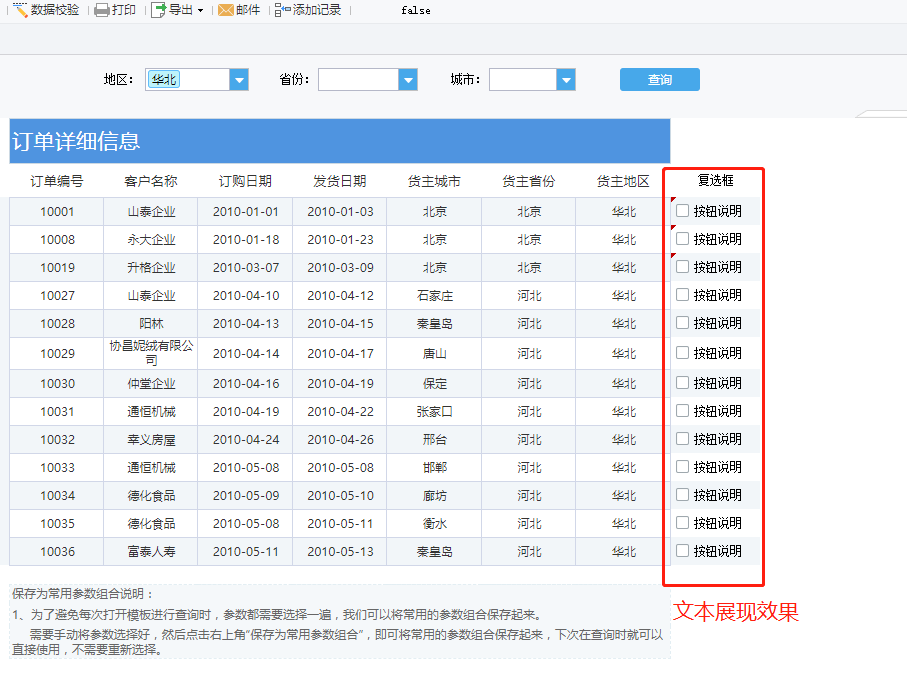Click the city cell 衡水

434,523
